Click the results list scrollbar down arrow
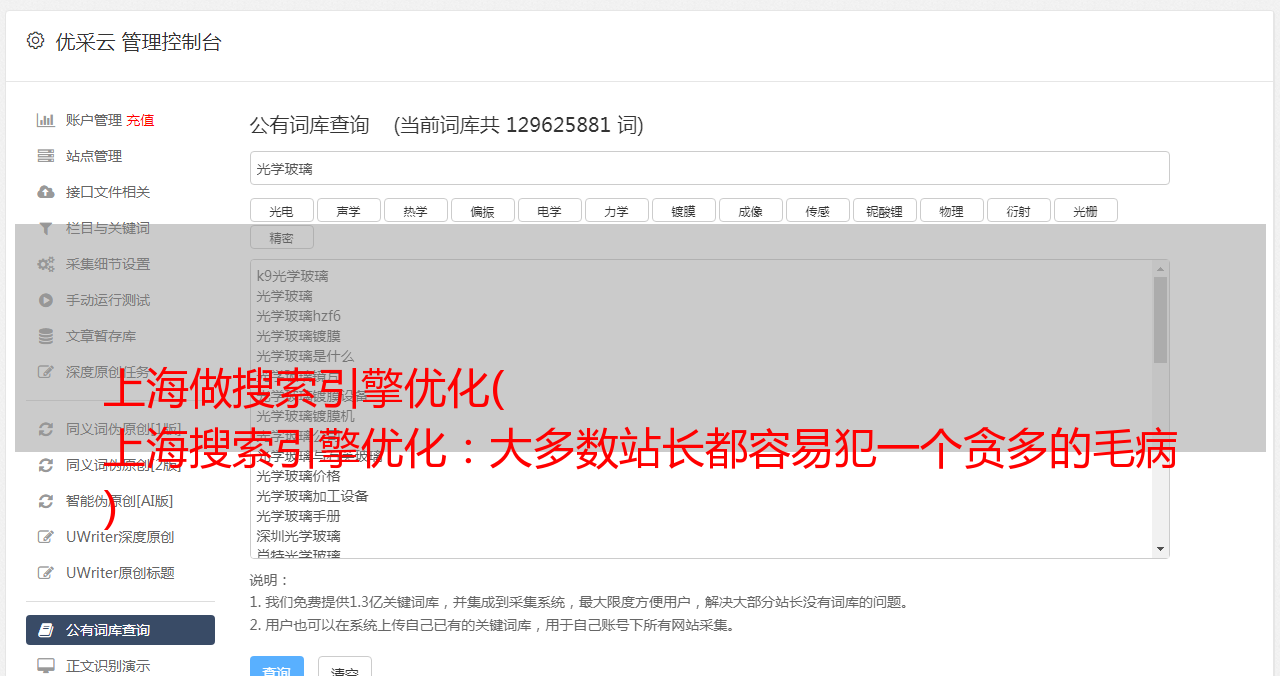This screenshot has height=676, width=1280. point(1161,549)
